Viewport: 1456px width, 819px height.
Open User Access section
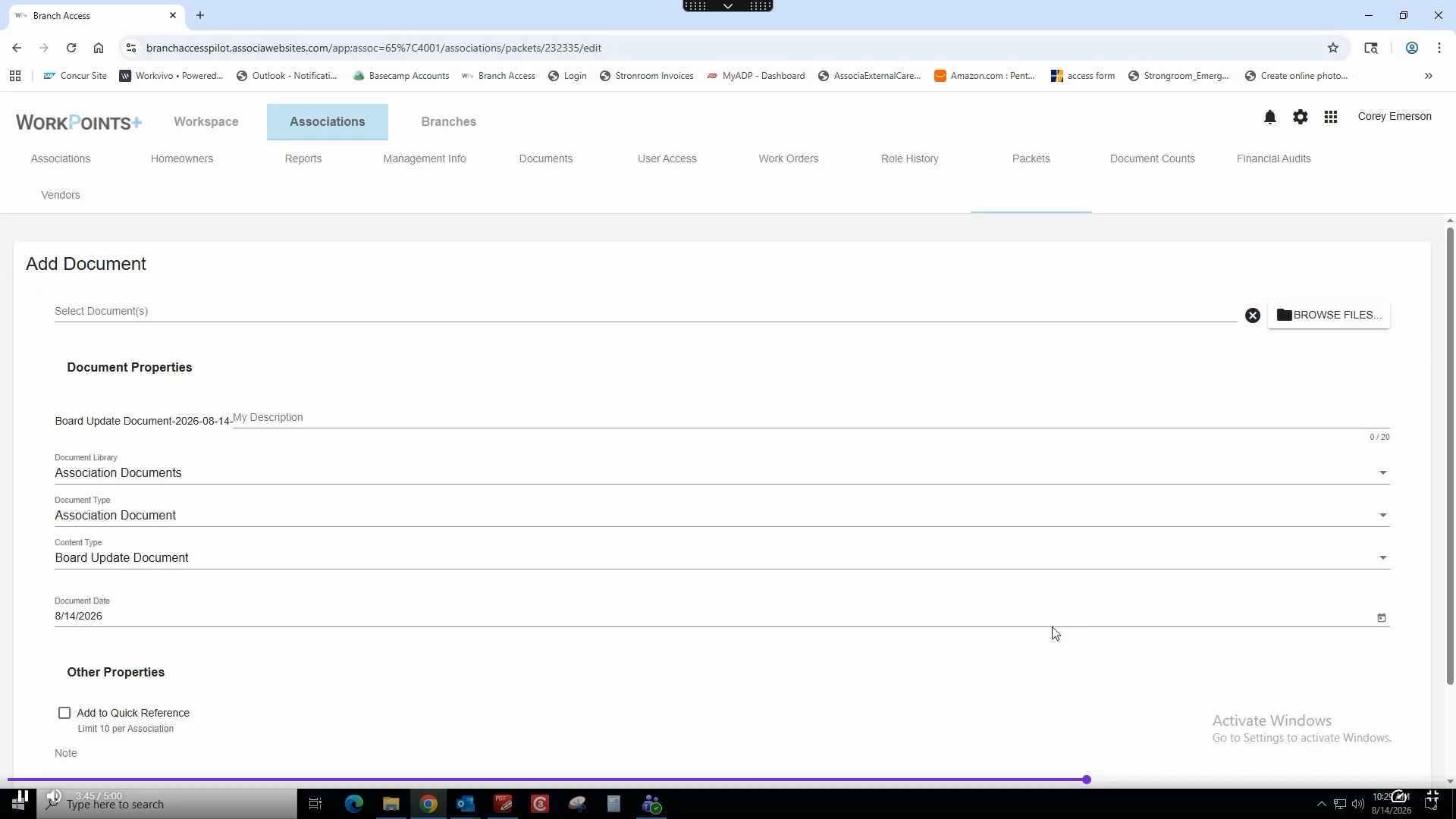point(667,158)
